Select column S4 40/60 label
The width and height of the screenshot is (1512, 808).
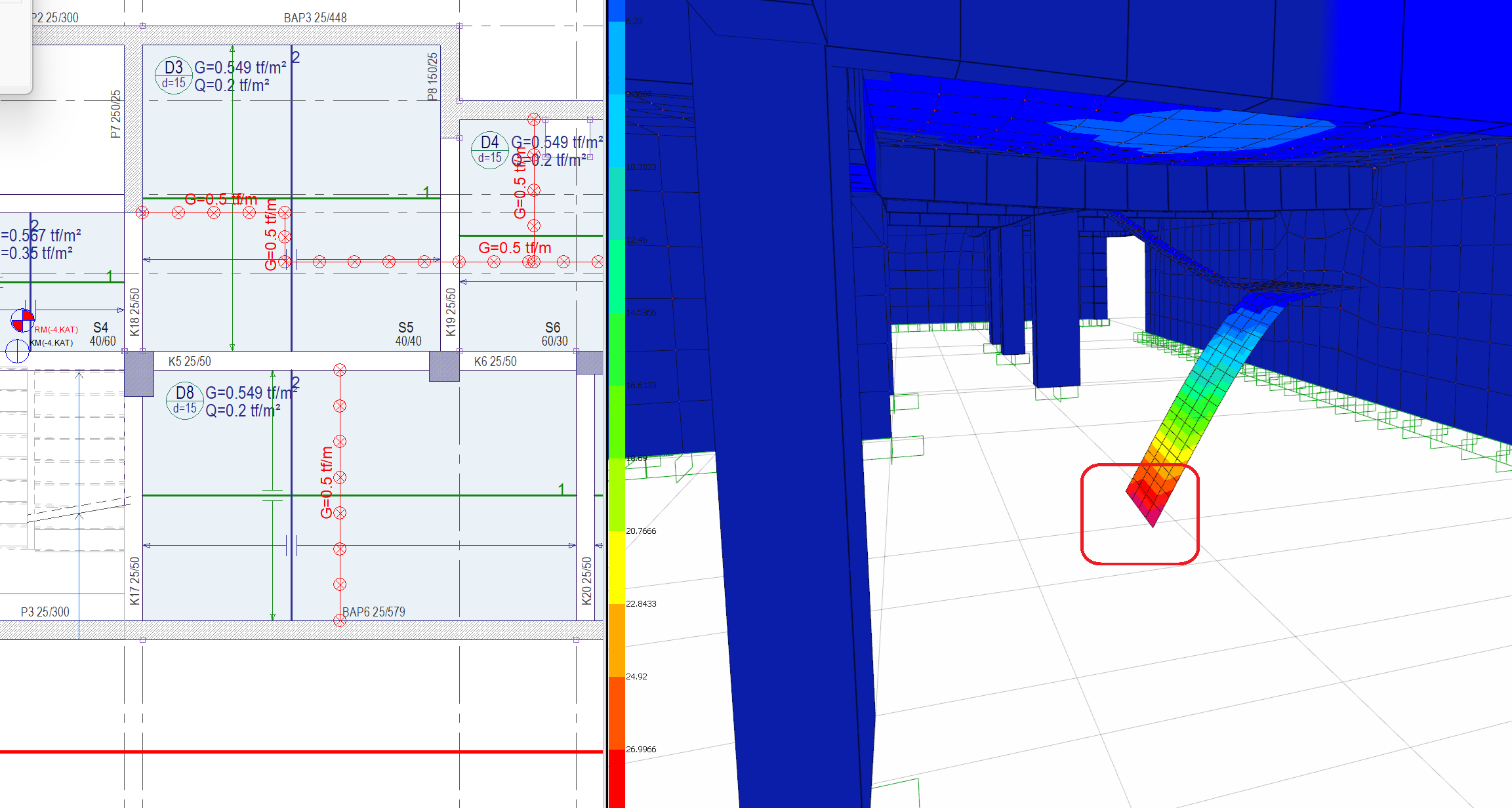(x=102, y=334)
